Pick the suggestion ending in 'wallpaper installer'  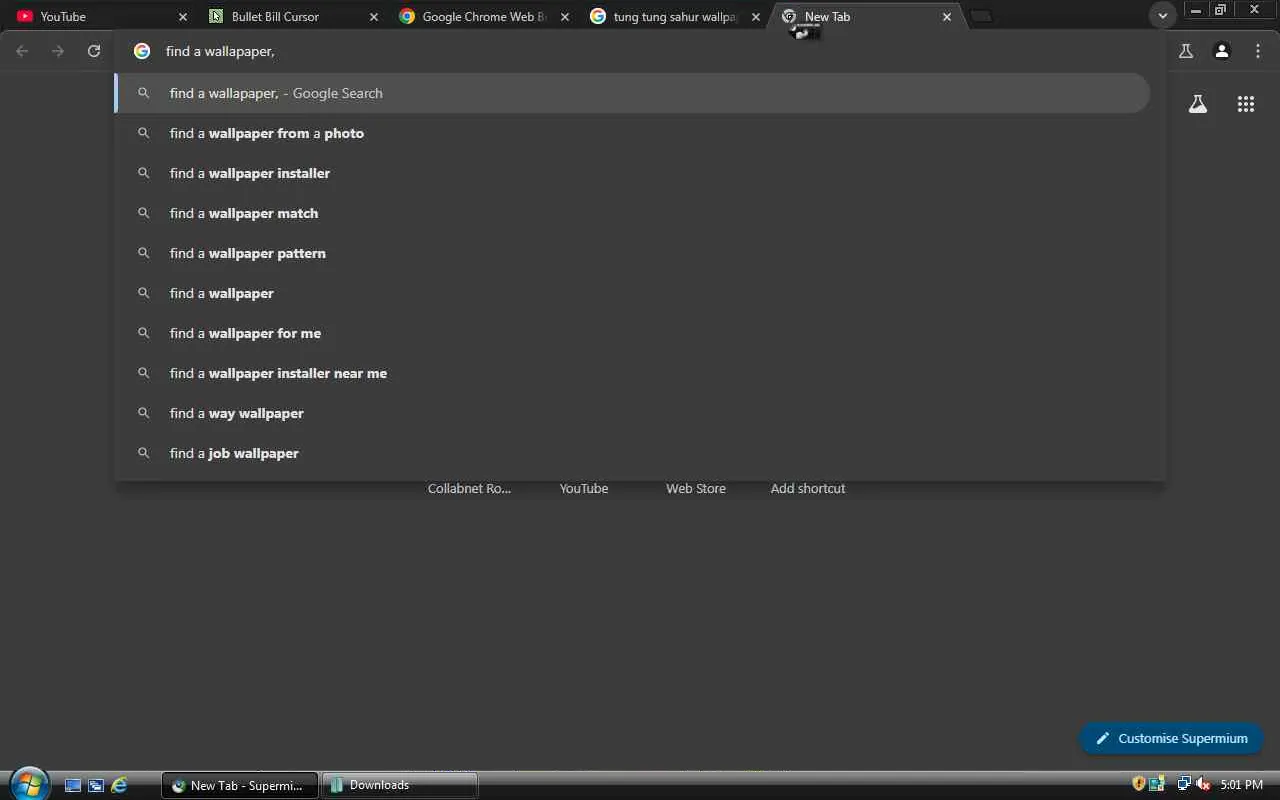coord(632,173)
